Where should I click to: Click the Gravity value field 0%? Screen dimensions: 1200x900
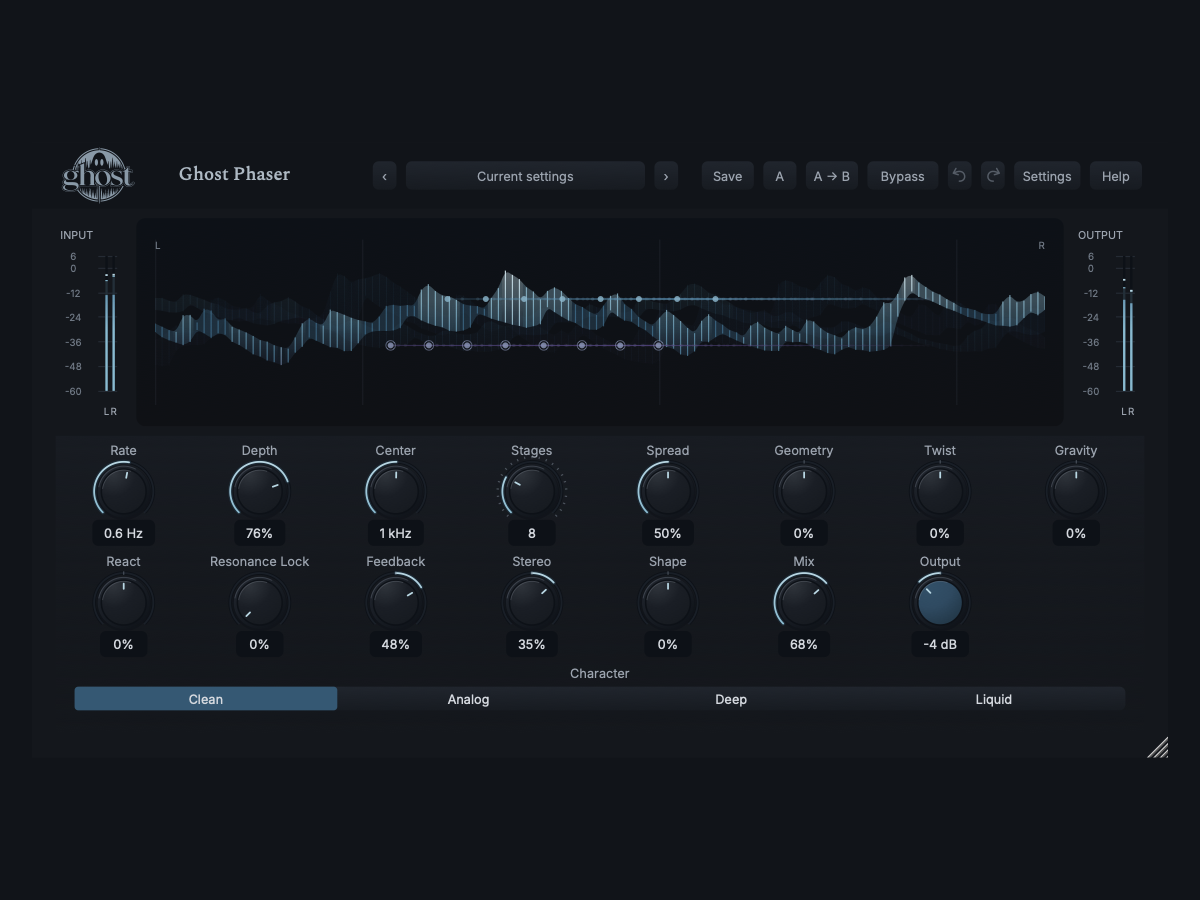click(x=1075, y=533)
